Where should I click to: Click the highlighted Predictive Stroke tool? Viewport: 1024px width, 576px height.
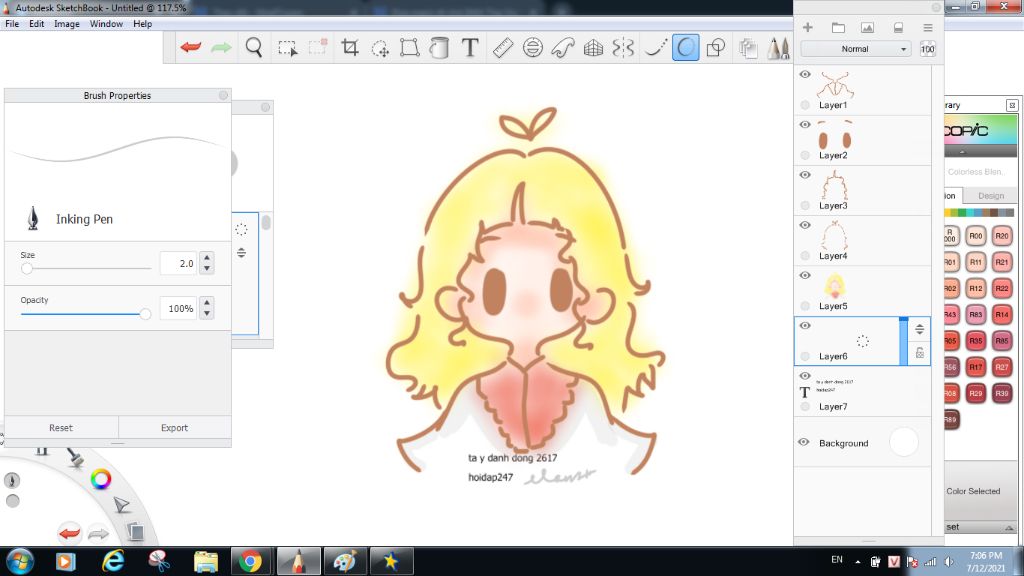coord(686,47)
